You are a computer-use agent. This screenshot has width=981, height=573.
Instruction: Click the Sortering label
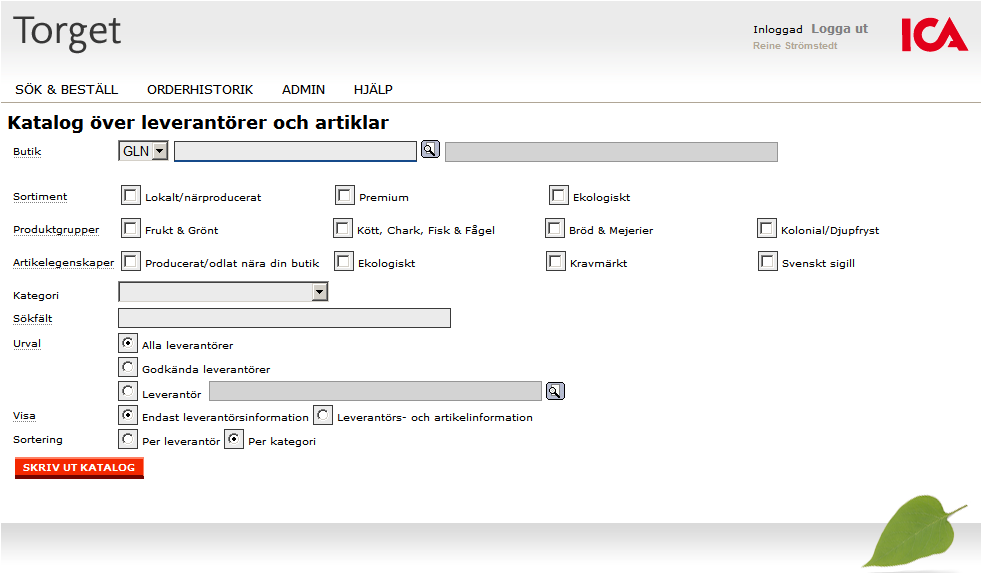38,440
